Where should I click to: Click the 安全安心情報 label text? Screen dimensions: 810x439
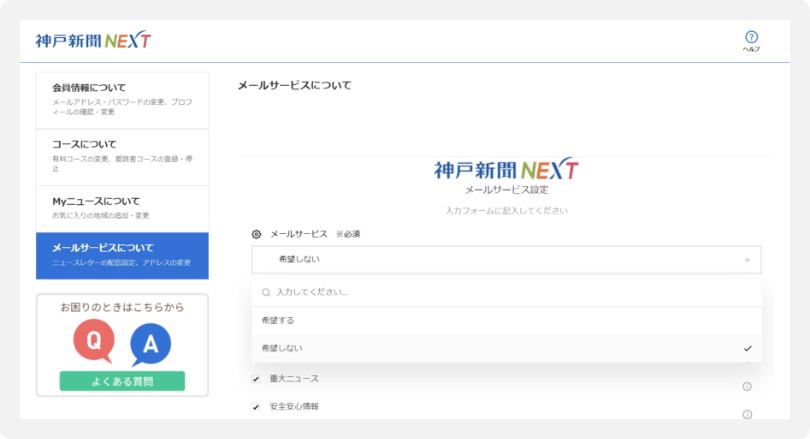294,406
